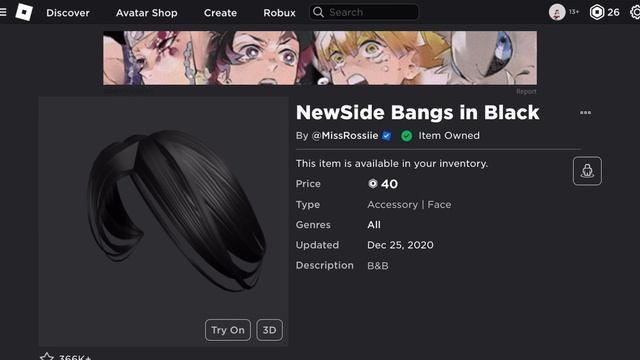Go to the Roblox home logo
Viewport: 640px width, 360px height.
24,12
